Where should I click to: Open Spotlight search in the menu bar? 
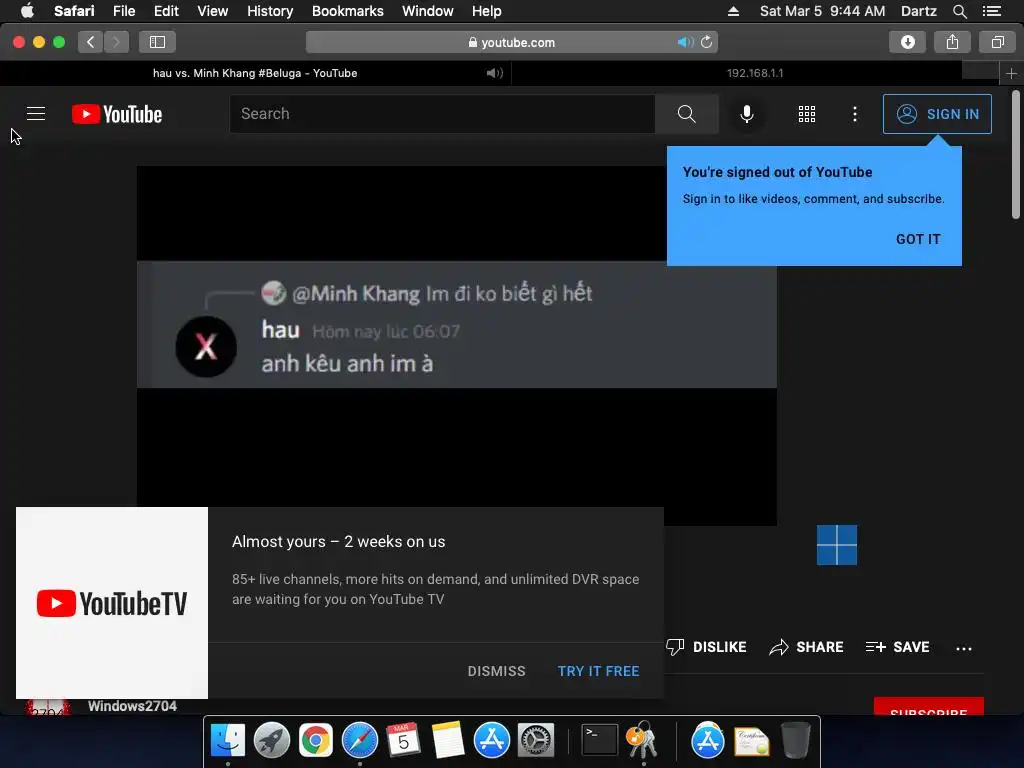(960, 11)
